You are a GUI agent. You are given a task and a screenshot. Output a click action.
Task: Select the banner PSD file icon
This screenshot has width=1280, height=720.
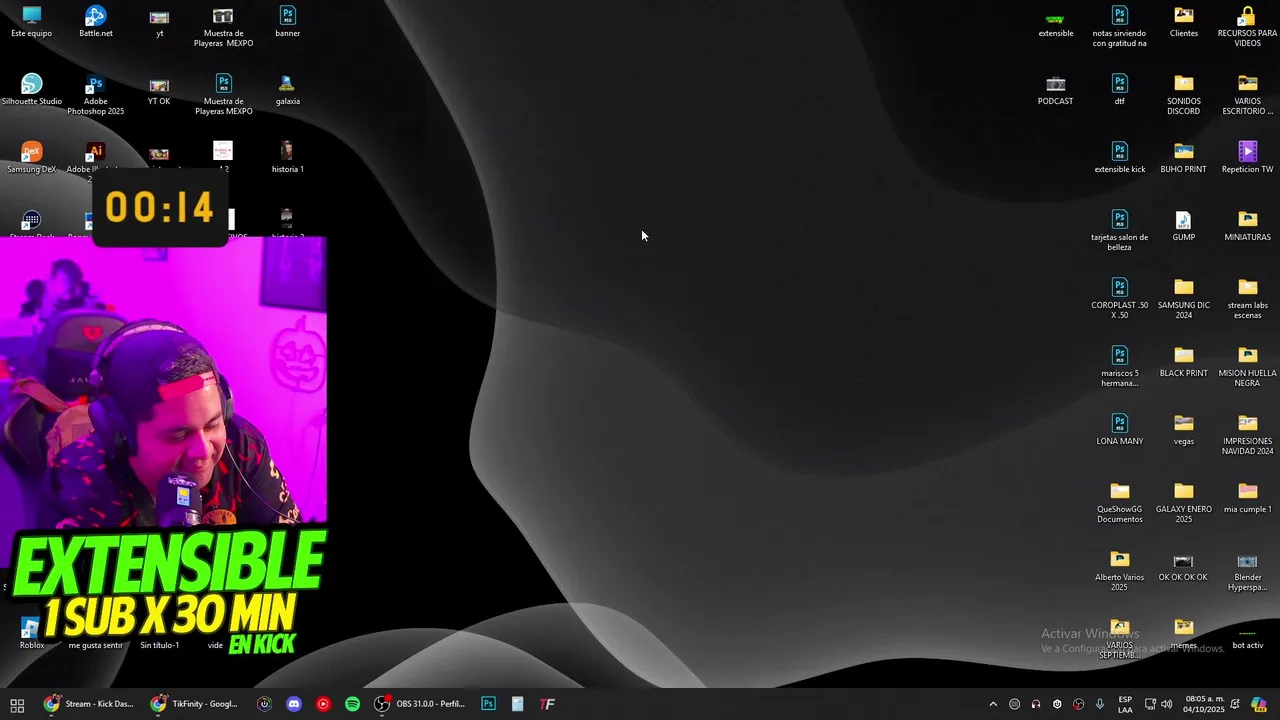288,22
